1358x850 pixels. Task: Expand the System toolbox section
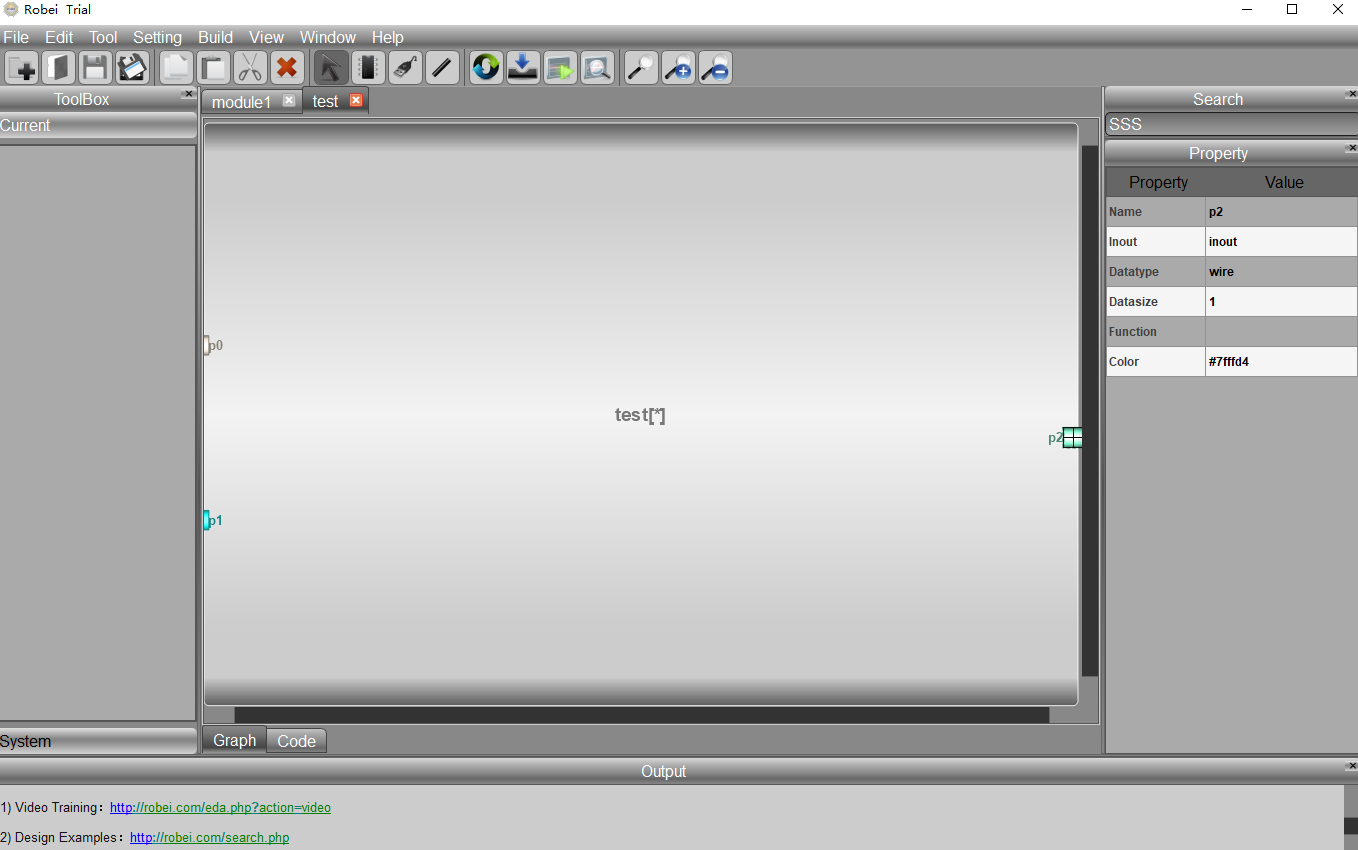(x=98, y=741)
